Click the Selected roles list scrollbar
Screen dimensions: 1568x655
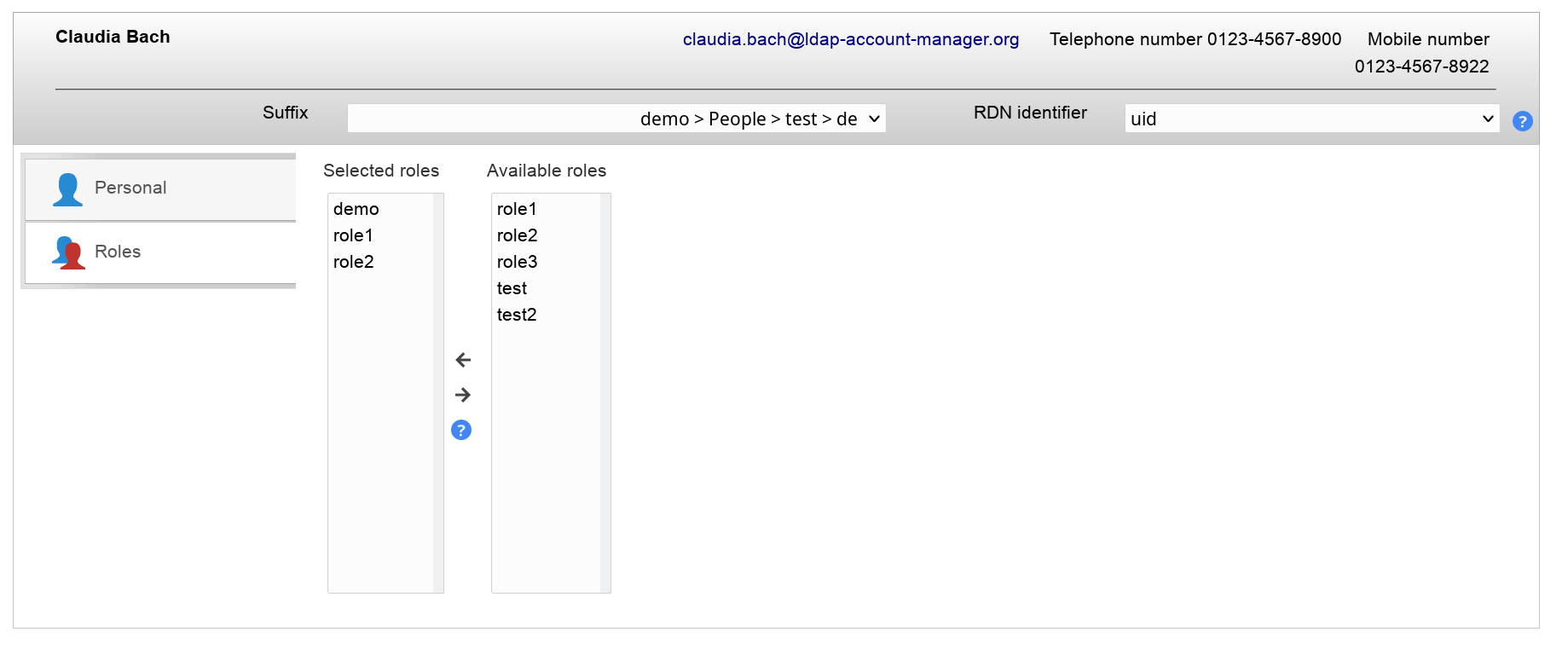[438, 392]
